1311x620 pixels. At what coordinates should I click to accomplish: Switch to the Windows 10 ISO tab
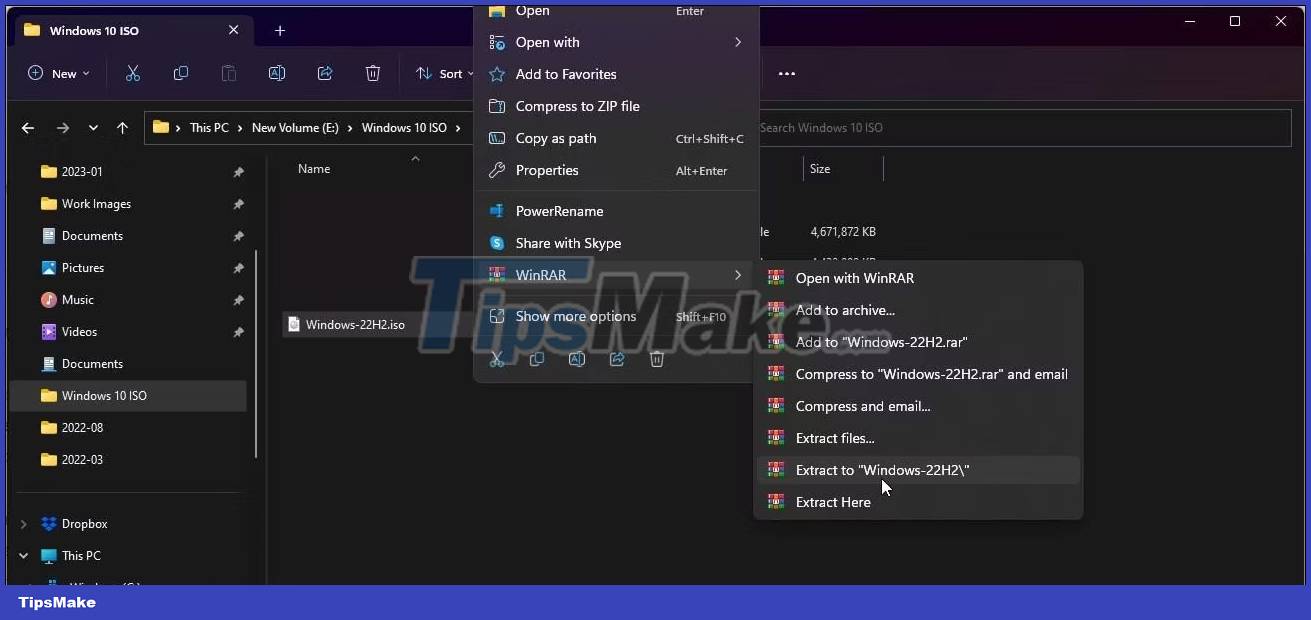point(94,31)
